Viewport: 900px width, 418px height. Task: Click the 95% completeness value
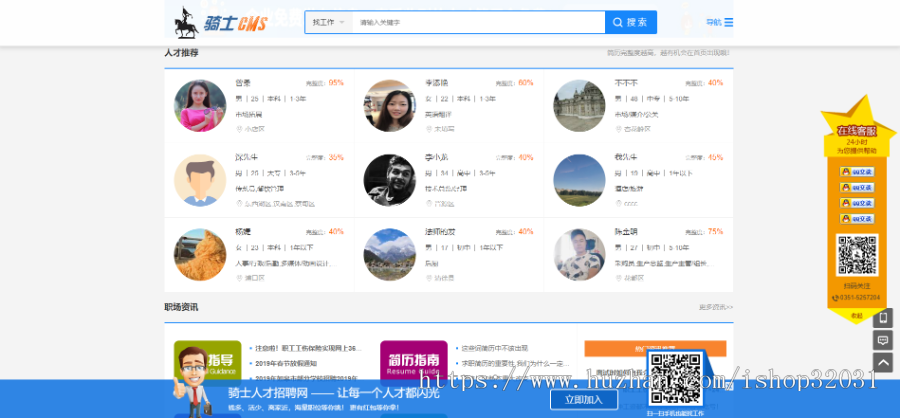tap(336, 83)
